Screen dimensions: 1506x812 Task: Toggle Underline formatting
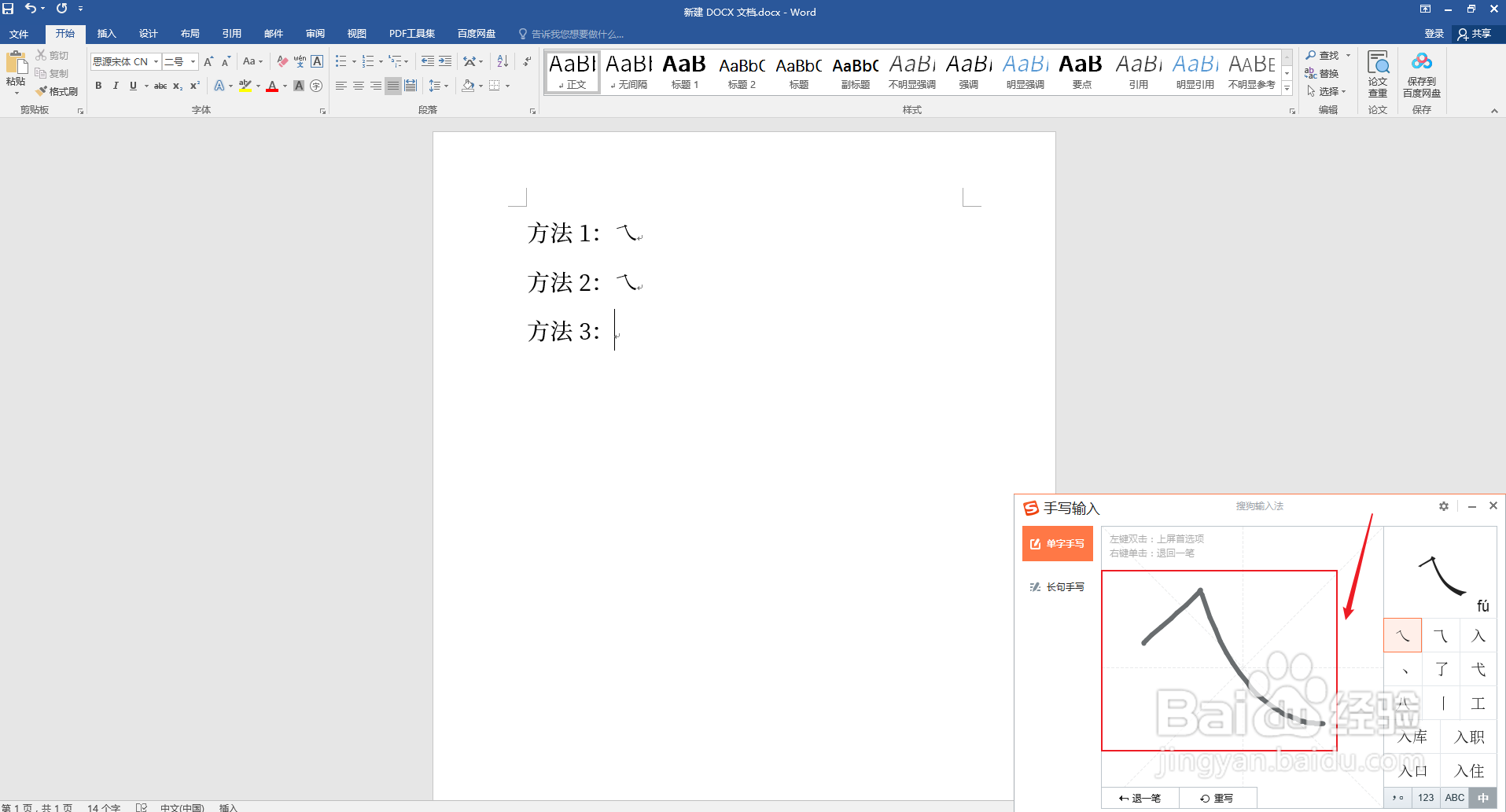[133, 86]
